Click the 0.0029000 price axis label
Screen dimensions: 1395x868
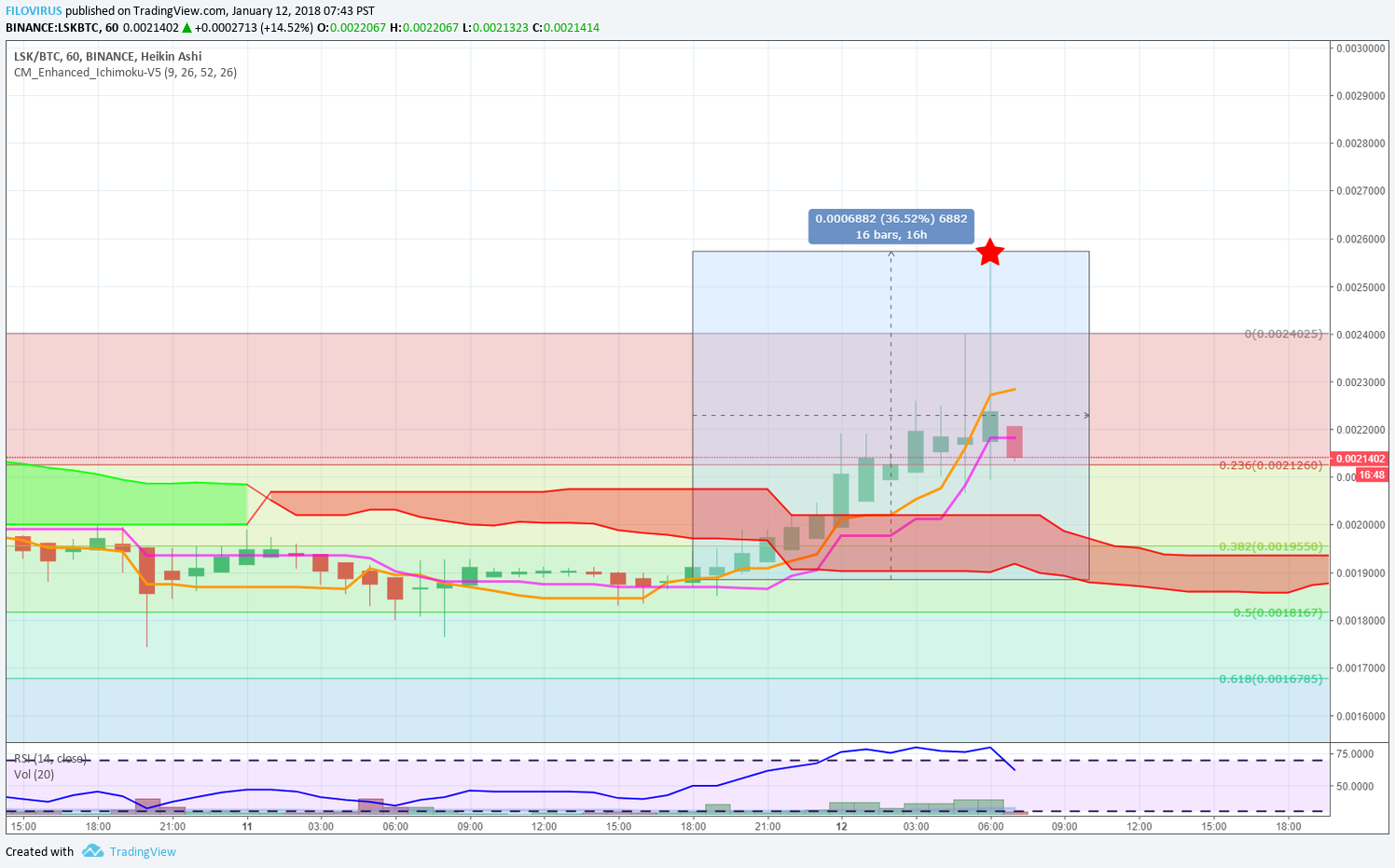pos(1360,95)
